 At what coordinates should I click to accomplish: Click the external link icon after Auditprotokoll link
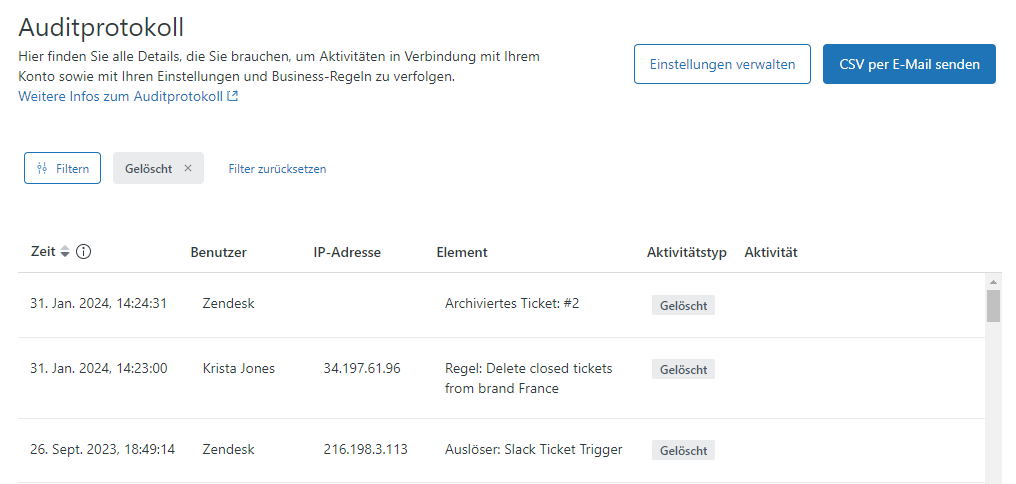click(x=233, y=96)
